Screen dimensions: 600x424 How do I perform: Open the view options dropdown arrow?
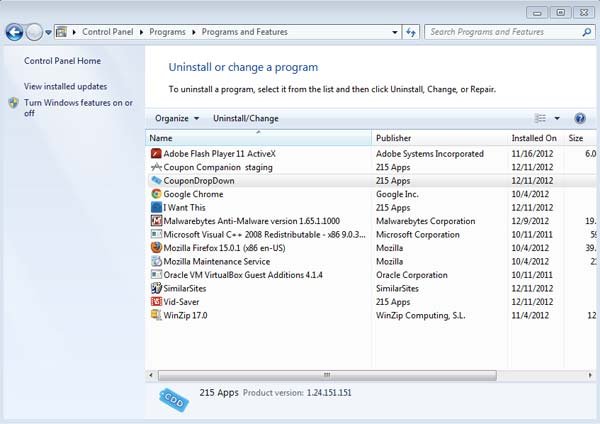(557, 119)
